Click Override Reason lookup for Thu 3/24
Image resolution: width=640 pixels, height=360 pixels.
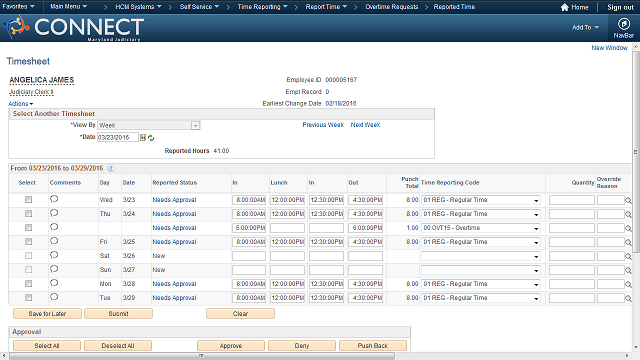click(x=628, y=214)
